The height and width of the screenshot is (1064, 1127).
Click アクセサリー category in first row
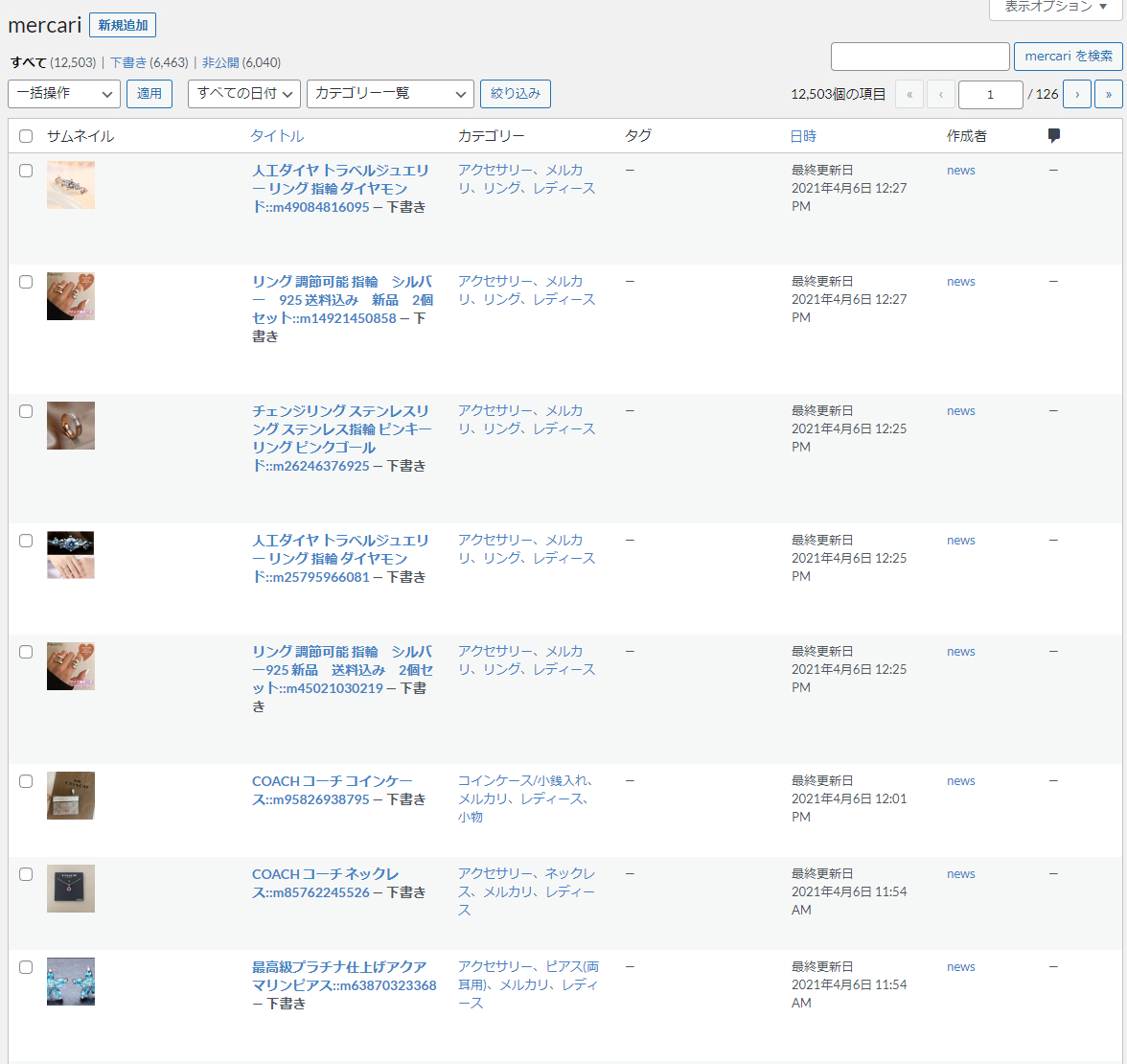(x=495, y=171)
